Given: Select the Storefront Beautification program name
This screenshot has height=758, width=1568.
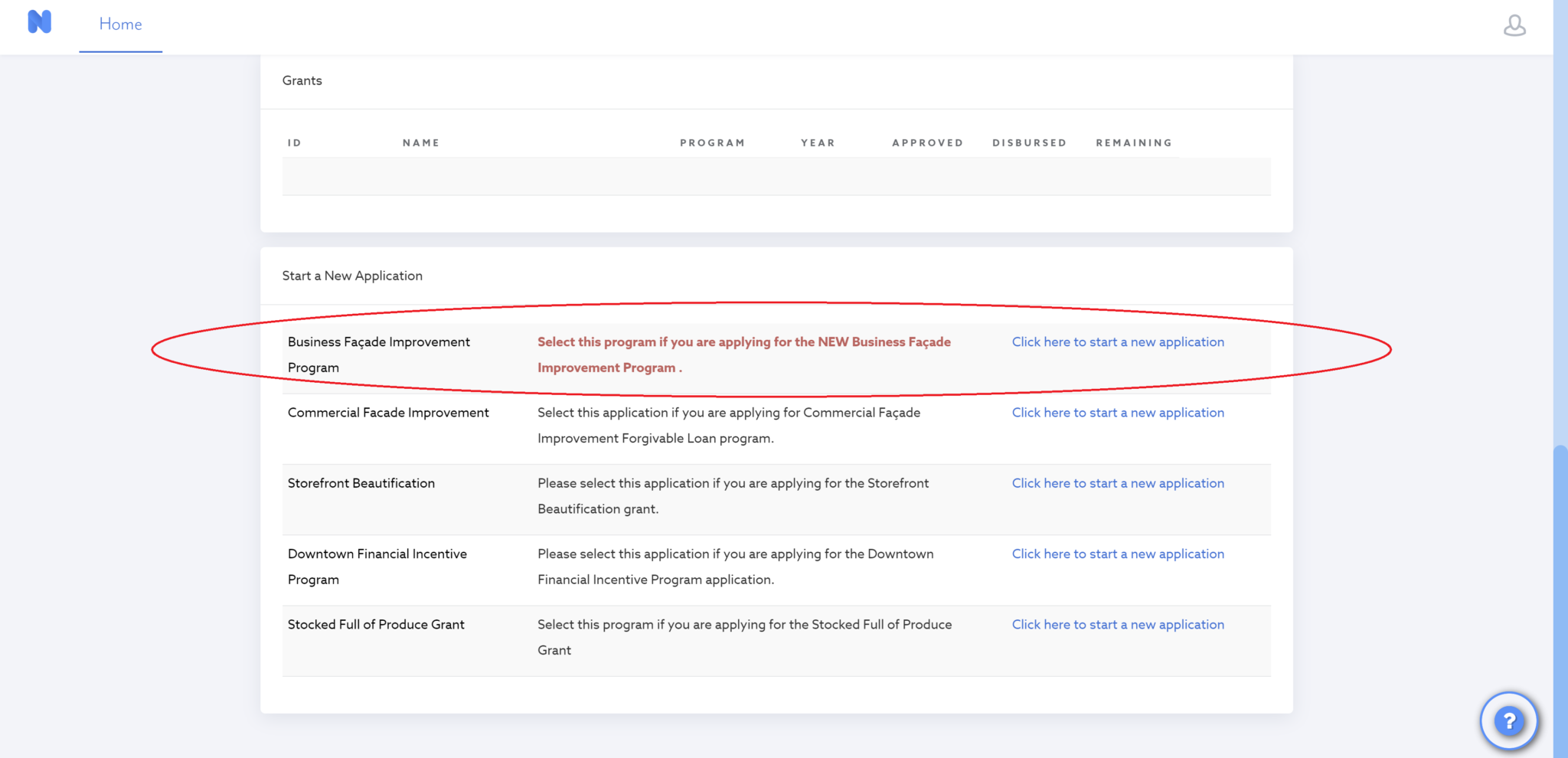Looking at the screenshot, I should [x=361, y=483].
